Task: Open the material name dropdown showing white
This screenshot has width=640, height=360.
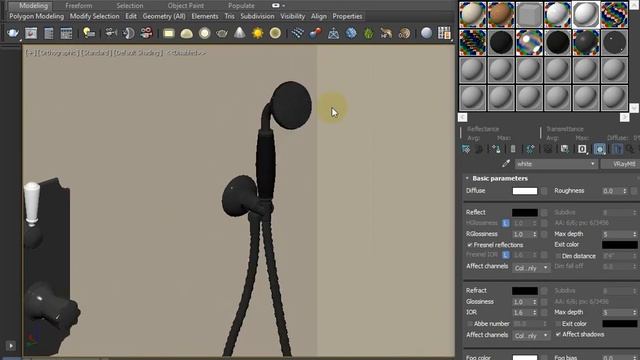Action: (x=556, y=164)
